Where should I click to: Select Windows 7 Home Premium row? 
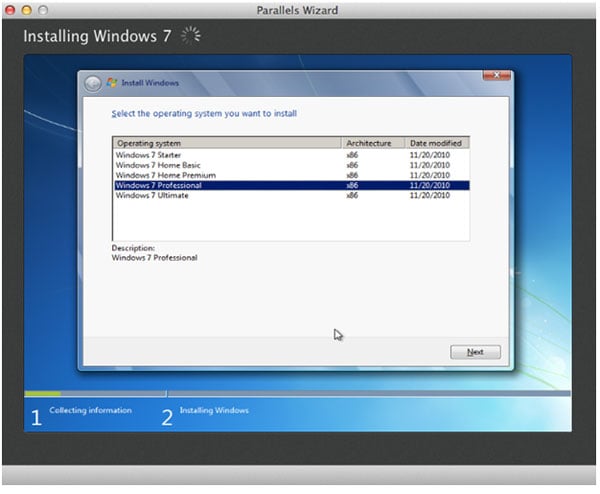pyautogui.click(x=292, y=175)
